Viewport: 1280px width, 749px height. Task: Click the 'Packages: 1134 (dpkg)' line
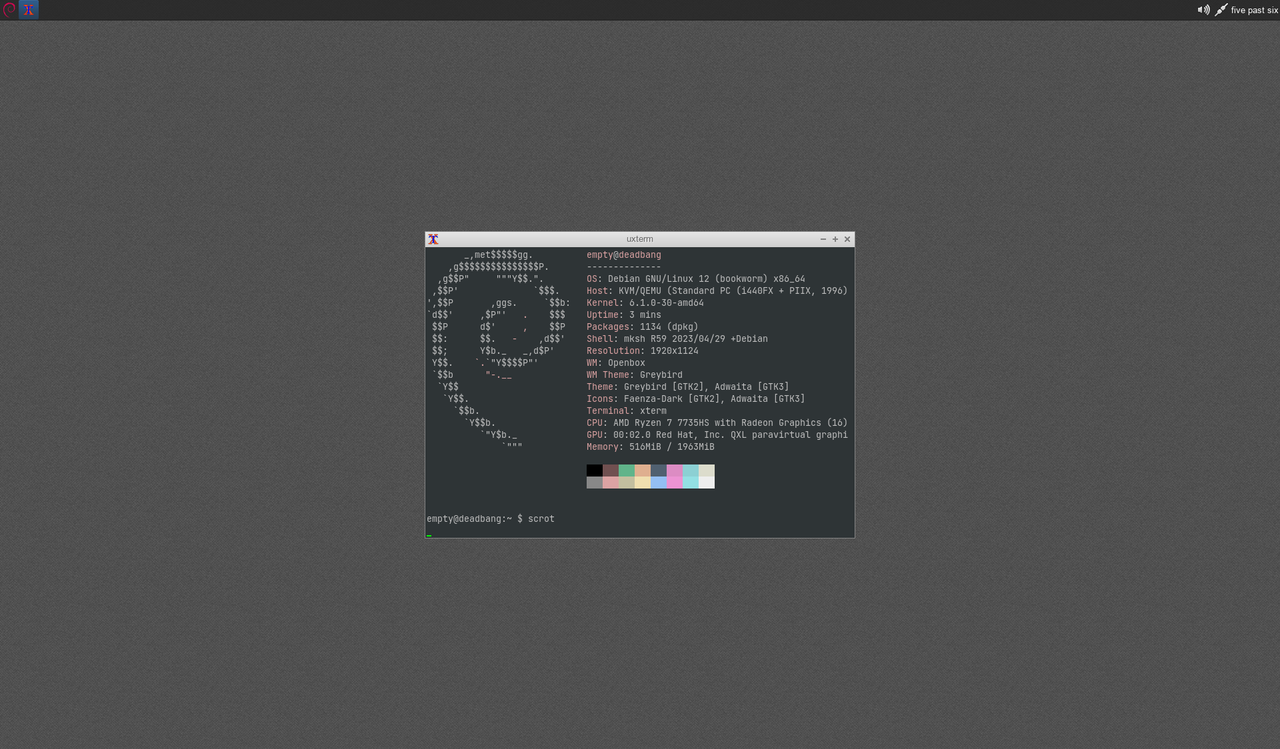[x=643, y=327]
